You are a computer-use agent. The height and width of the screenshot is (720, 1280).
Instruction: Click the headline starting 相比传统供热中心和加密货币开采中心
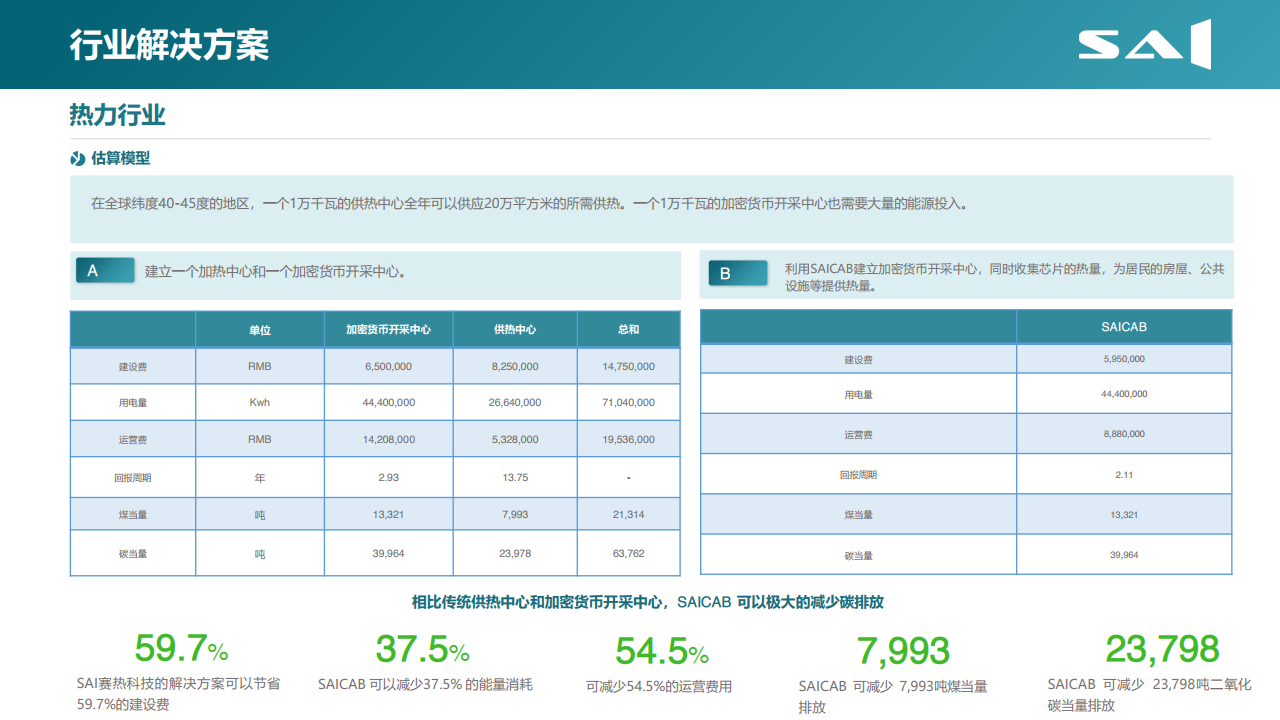(648, 602)
